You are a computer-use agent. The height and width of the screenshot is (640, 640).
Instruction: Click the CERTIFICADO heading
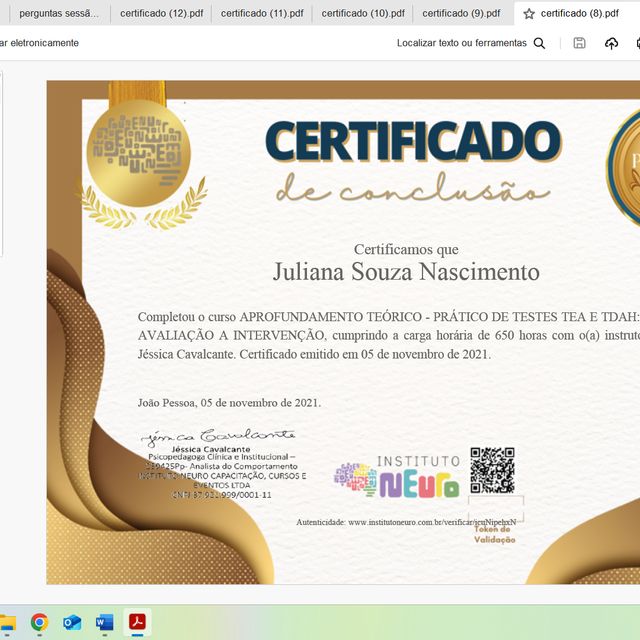coord(413,141)
